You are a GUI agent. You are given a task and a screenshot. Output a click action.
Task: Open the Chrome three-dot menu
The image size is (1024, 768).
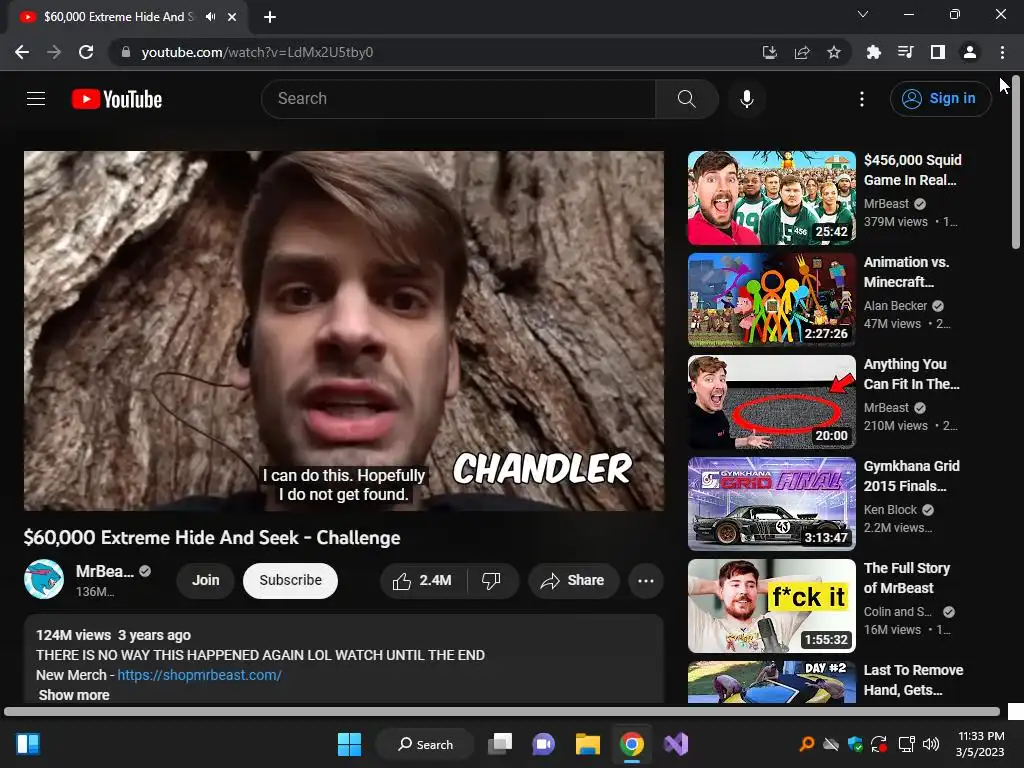pos(1002,52)
